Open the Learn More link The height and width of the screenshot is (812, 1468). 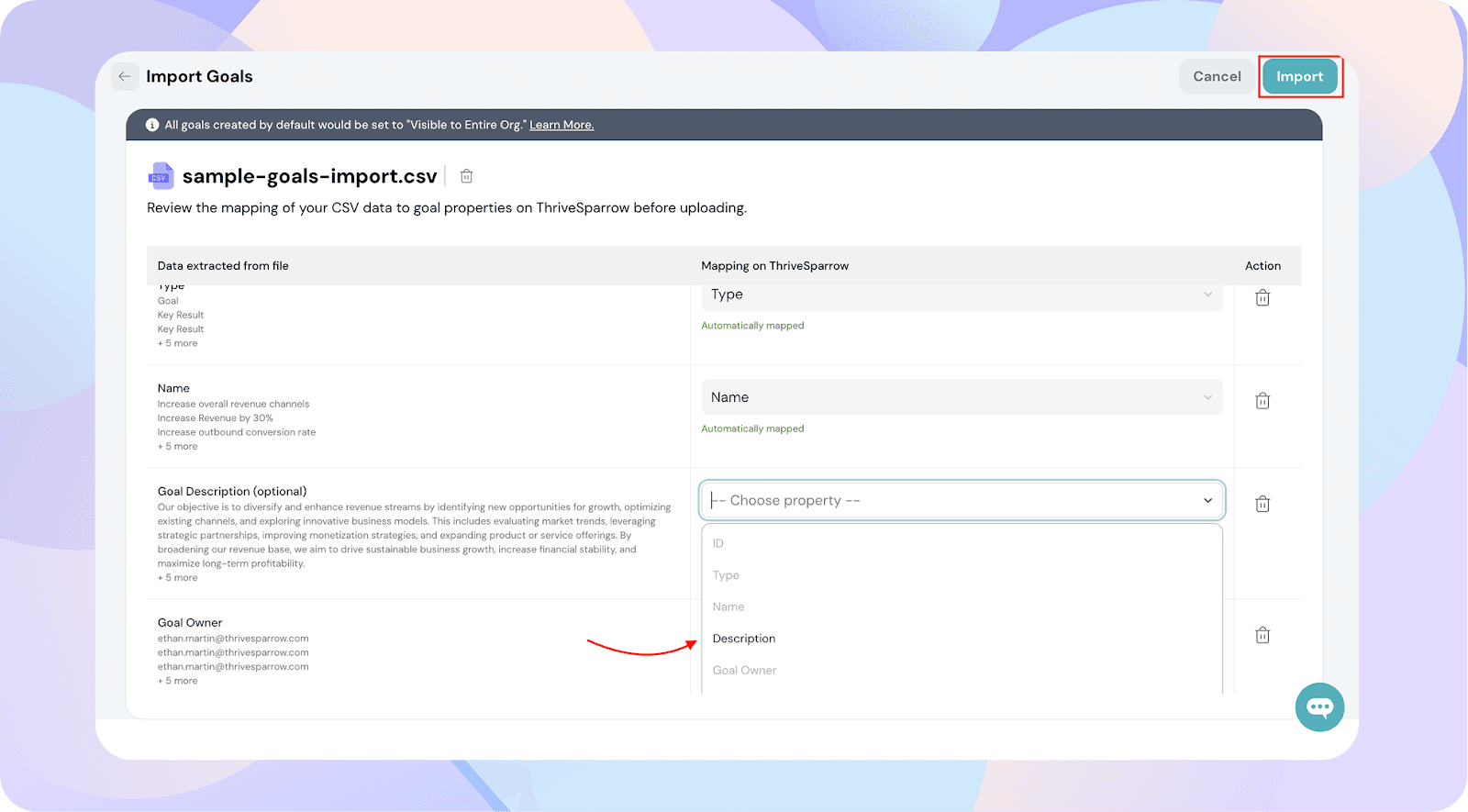562,125
